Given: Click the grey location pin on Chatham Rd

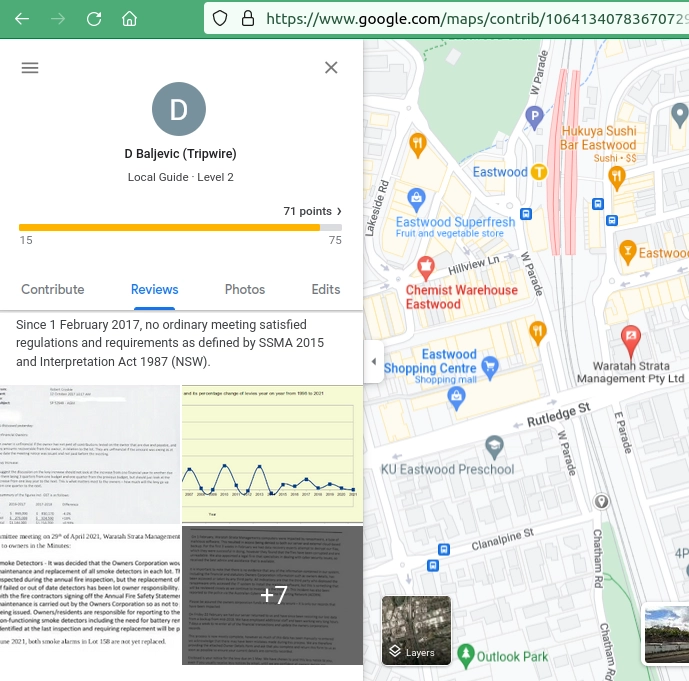Looking at the screenshot, I should (x=601, y=501).
